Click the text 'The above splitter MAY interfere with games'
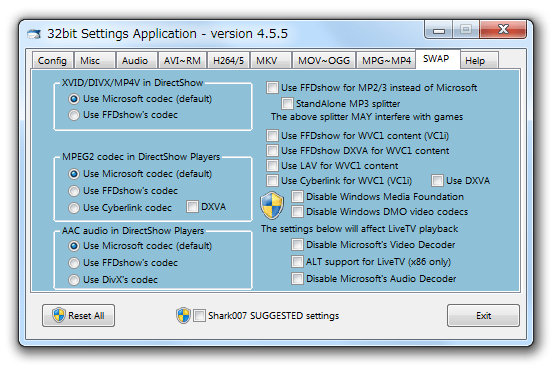This screenshot has width=557, height=368. point(367,117)
